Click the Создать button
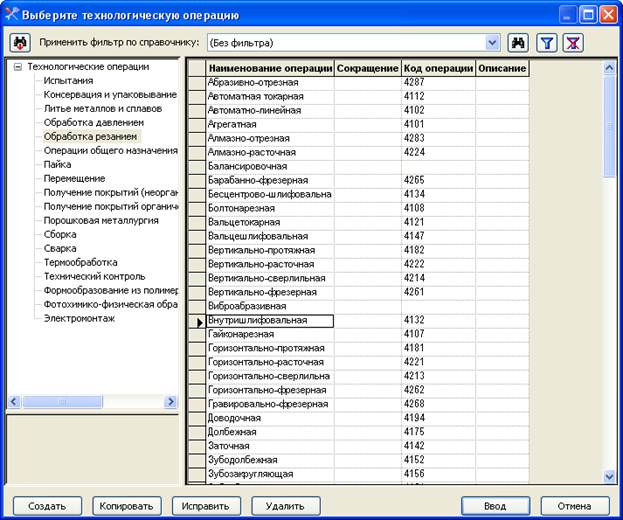 coord(47,506)
